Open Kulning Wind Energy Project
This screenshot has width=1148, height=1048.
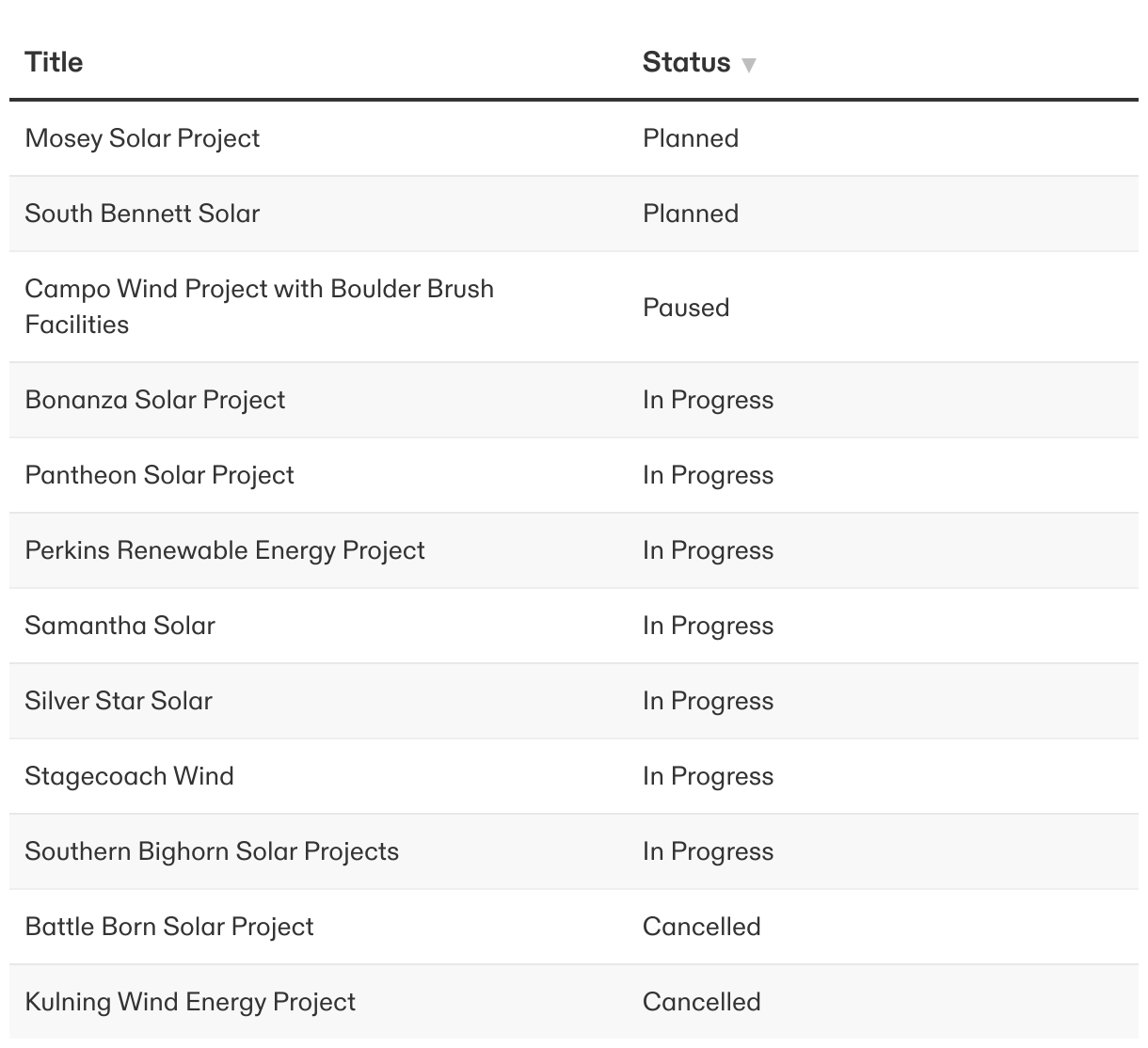tap(190, 1002)
